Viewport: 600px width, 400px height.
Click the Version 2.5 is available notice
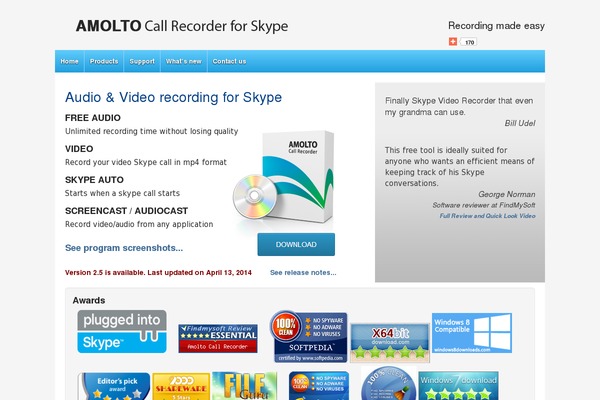click(x=158, y=273)
